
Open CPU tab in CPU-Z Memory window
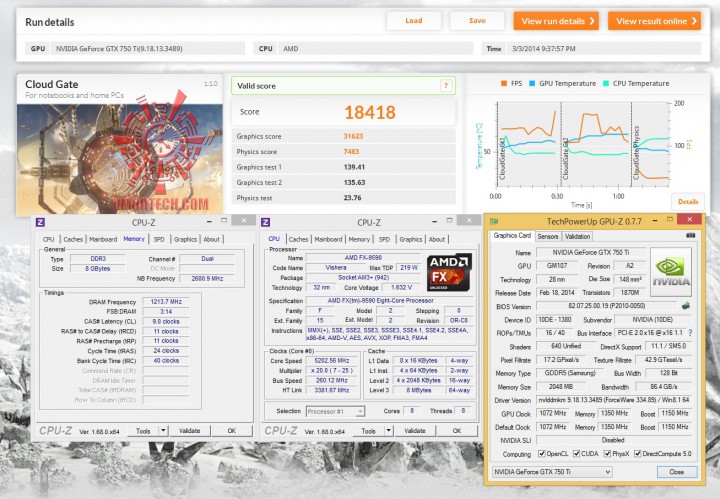coord(48,239)
